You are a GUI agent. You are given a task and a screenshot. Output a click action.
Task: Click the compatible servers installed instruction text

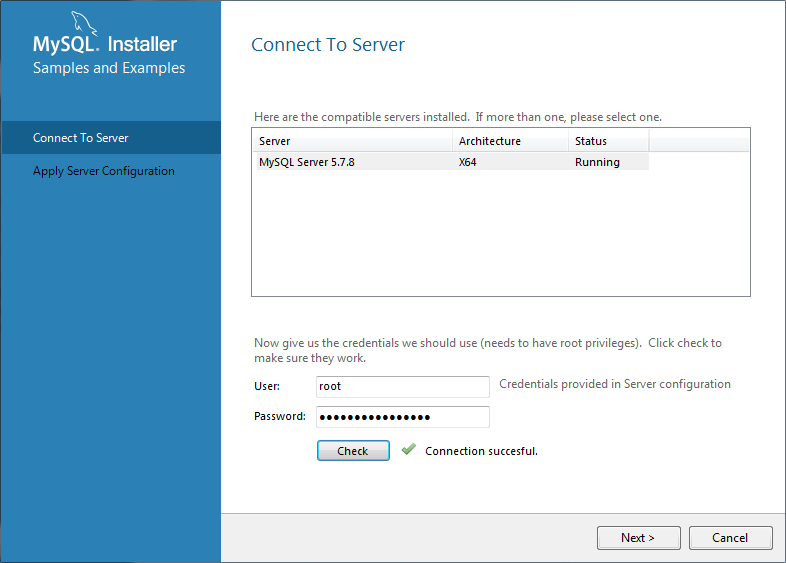458,117
